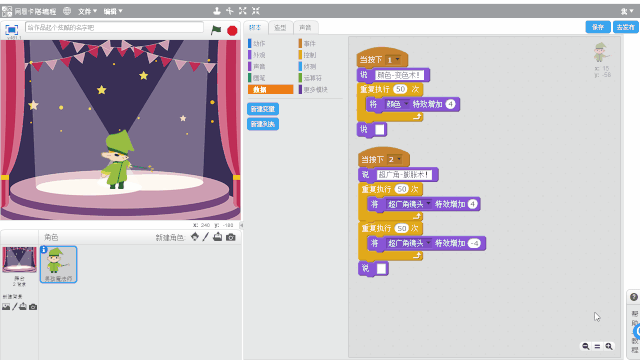The height and width of the screenshot is (360, 640).
Task: Edit the repeat 50 count in first script
Action: point(400,89)
